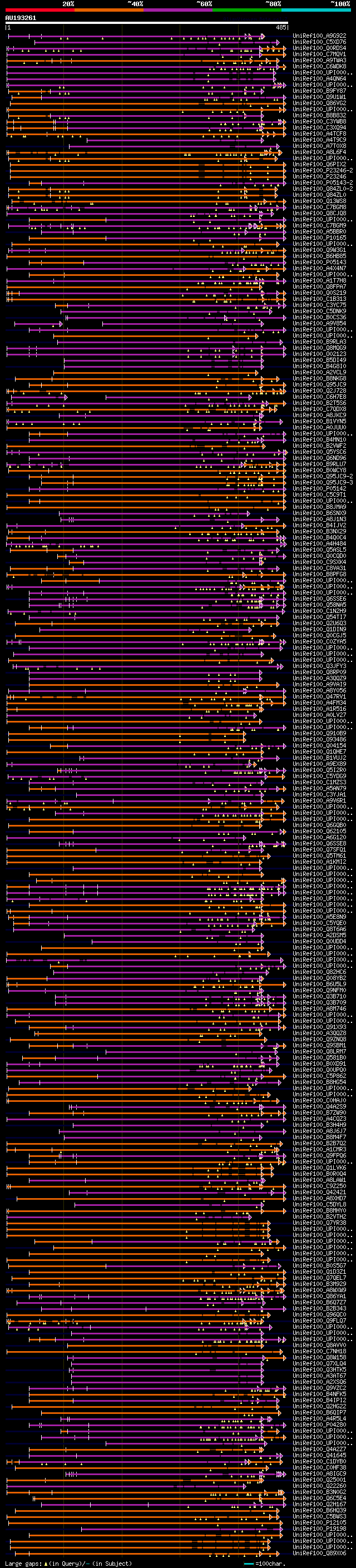Select hit label UniRef100_B9FY87

(319, 91)
